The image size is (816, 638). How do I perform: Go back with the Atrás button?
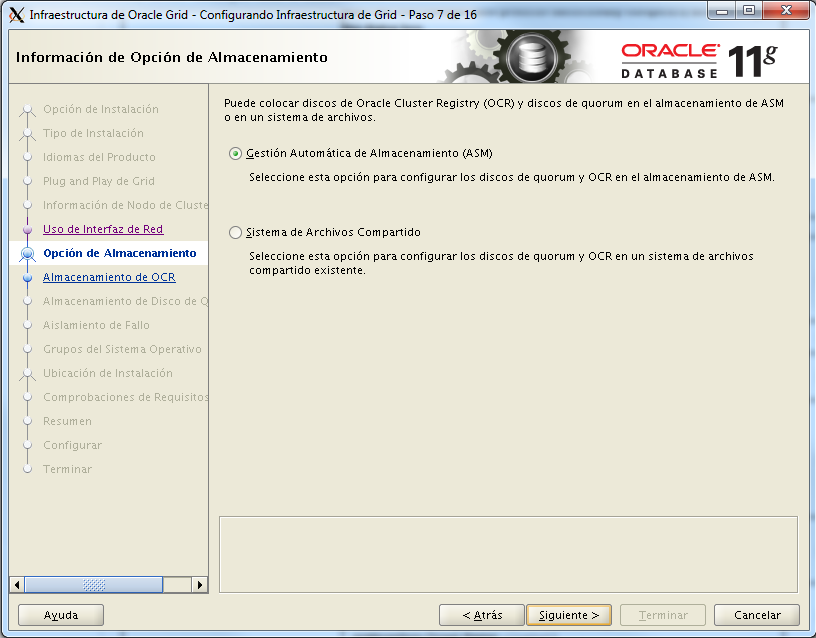click(482, 615)
